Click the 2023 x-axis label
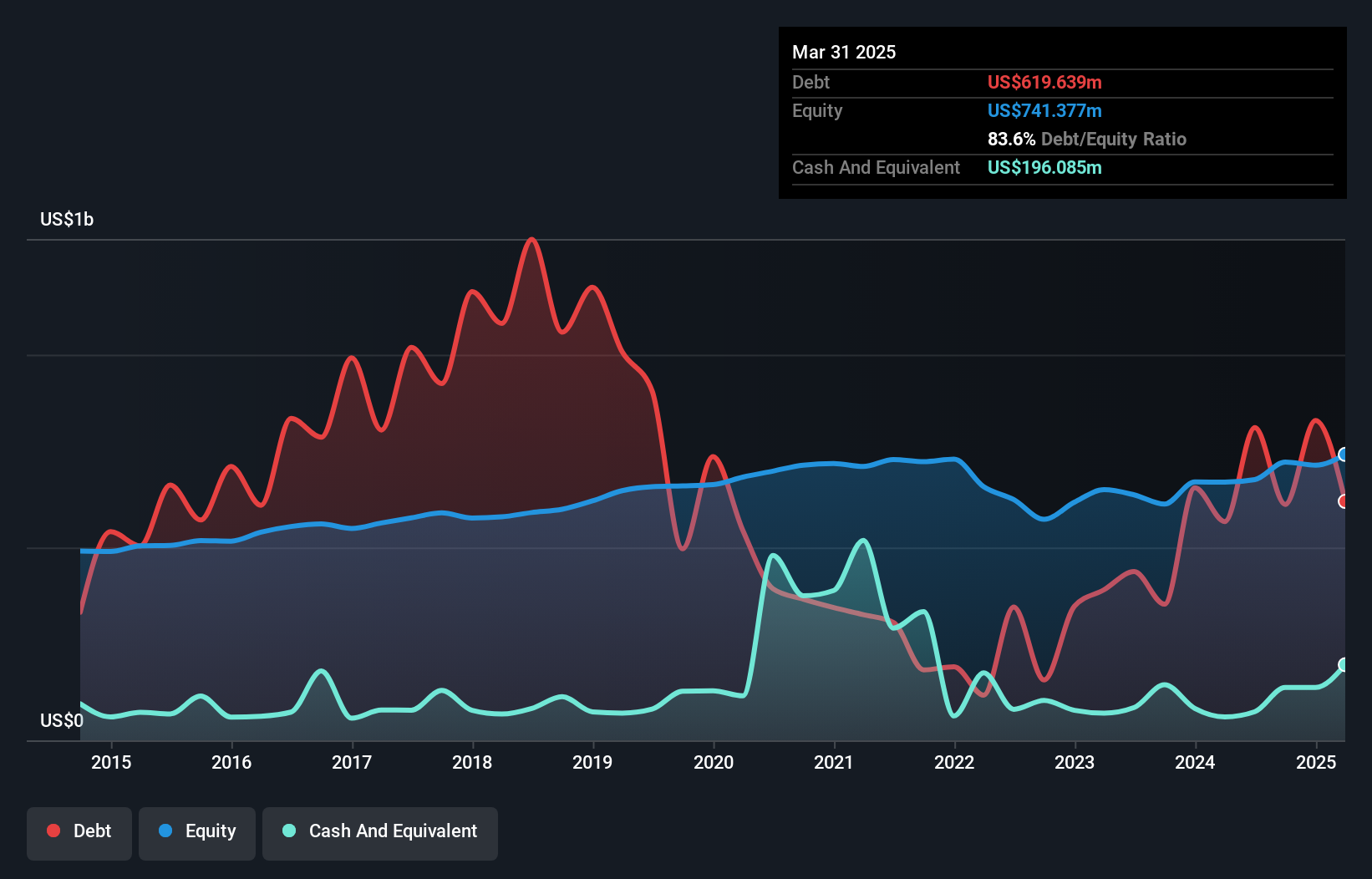The height and width of the screenshot is (879, 1372). tap(1075, 762)
